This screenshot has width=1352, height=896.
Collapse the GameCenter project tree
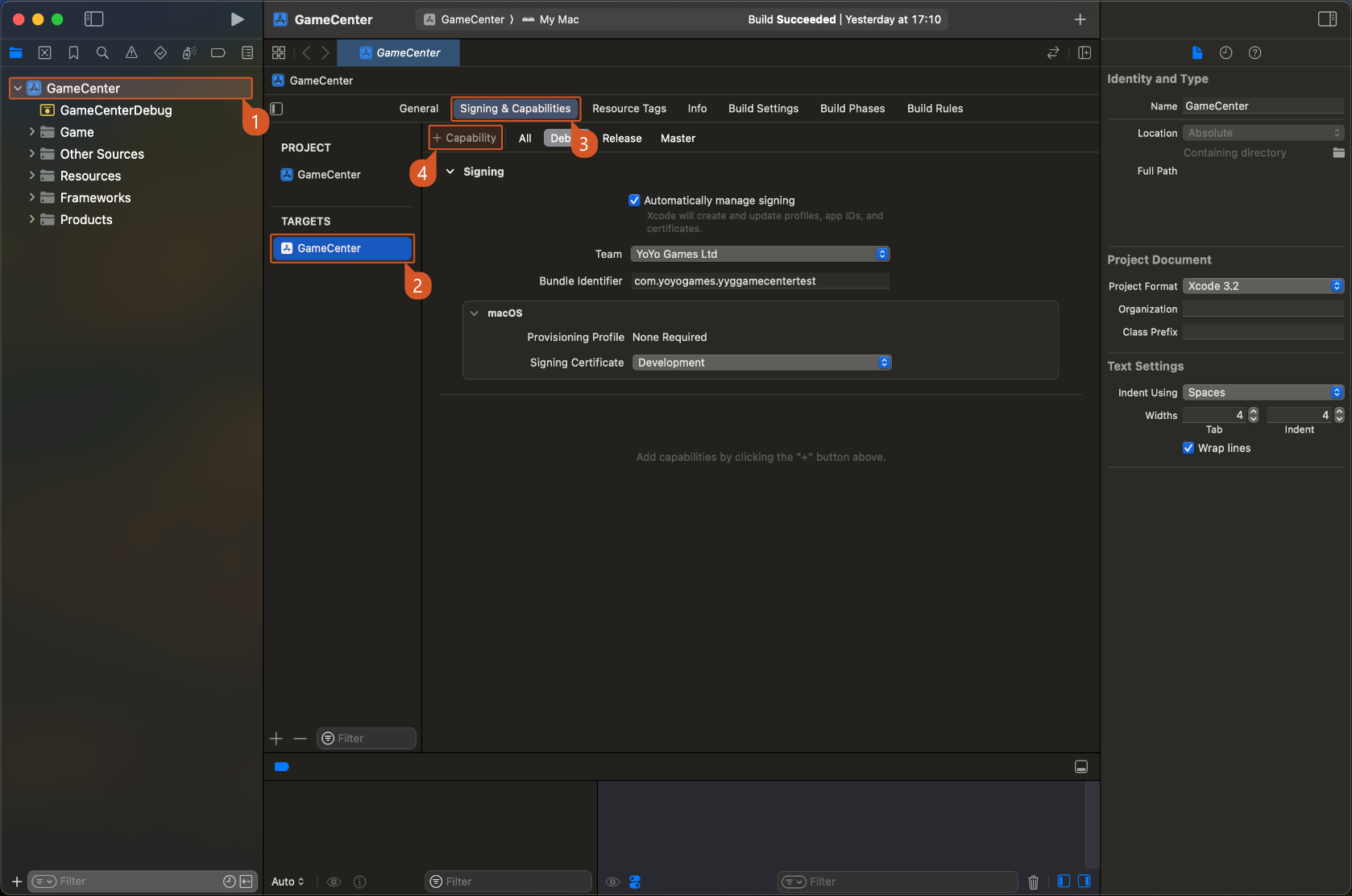point(18,89)
